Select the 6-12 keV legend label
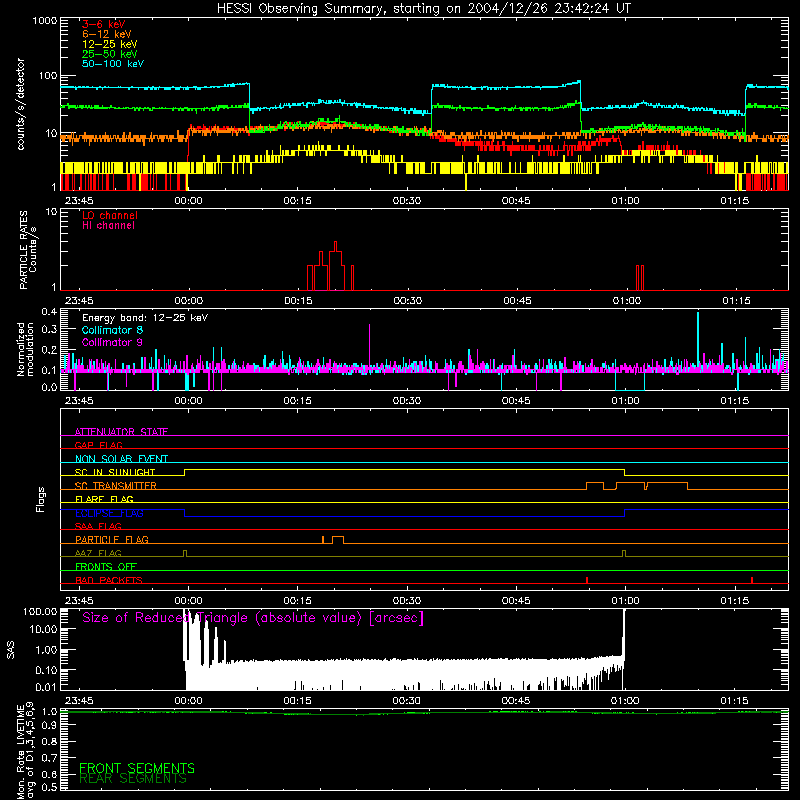 tap(106, 34)
